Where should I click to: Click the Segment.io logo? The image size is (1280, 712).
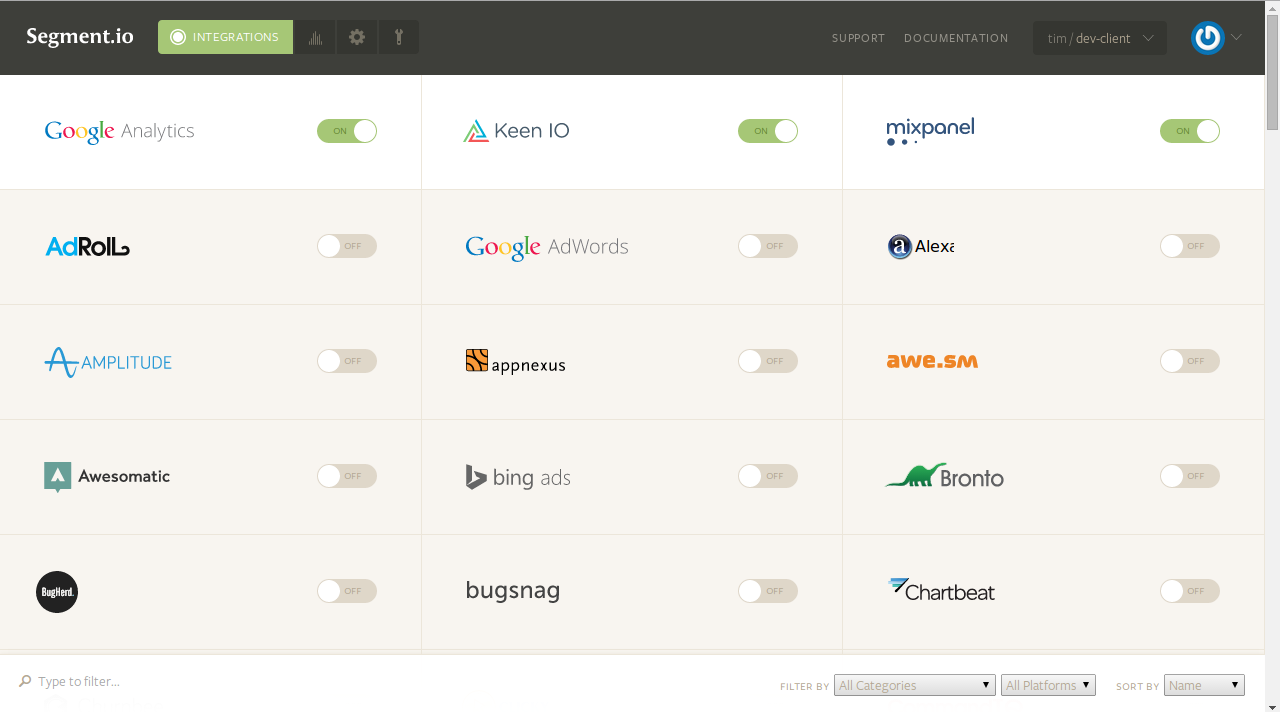[x=80, y=37]
